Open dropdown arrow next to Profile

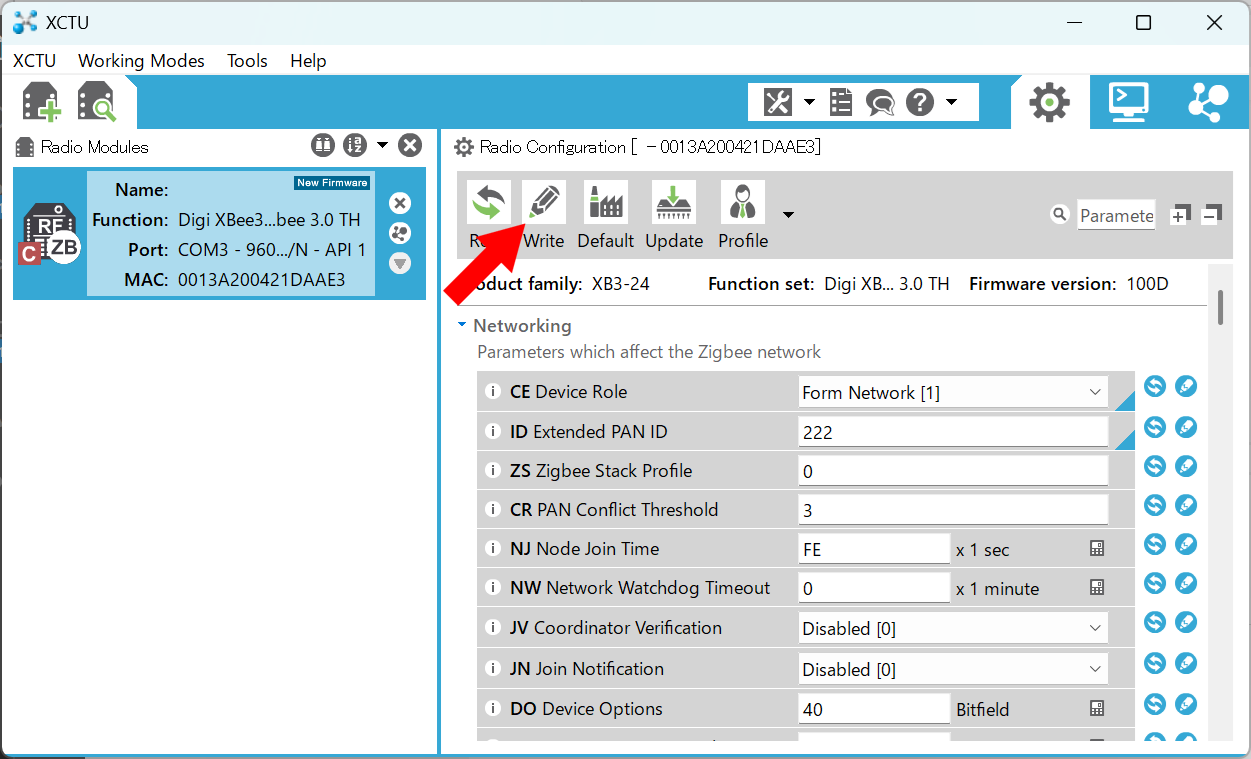coord(788,214)
